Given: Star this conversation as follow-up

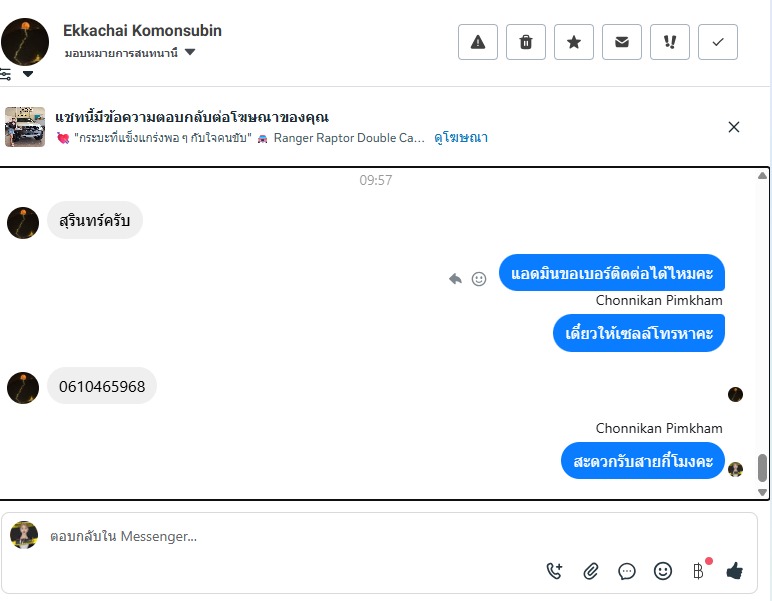Looking at the screenshot, I should [x=574, y=42].
